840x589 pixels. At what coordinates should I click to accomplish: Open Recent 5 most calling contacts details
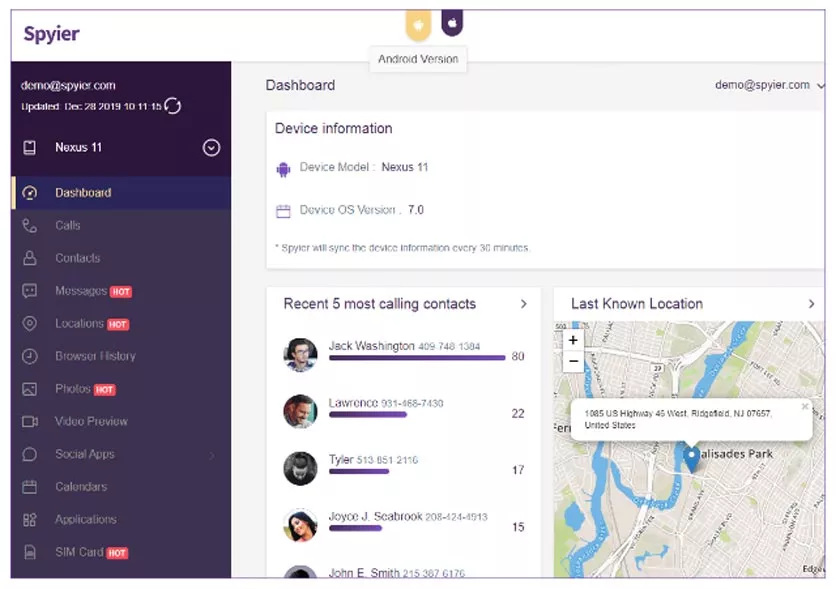tap(523, 304)
